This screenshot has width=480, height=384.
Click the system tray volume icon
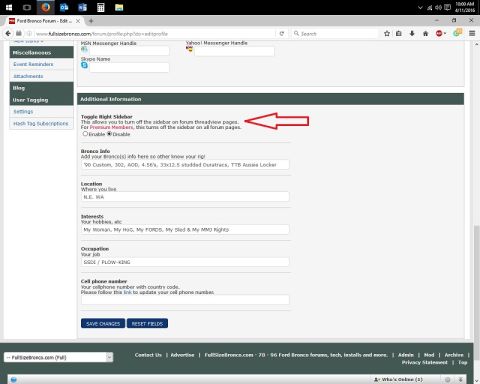tap(438, 7)
